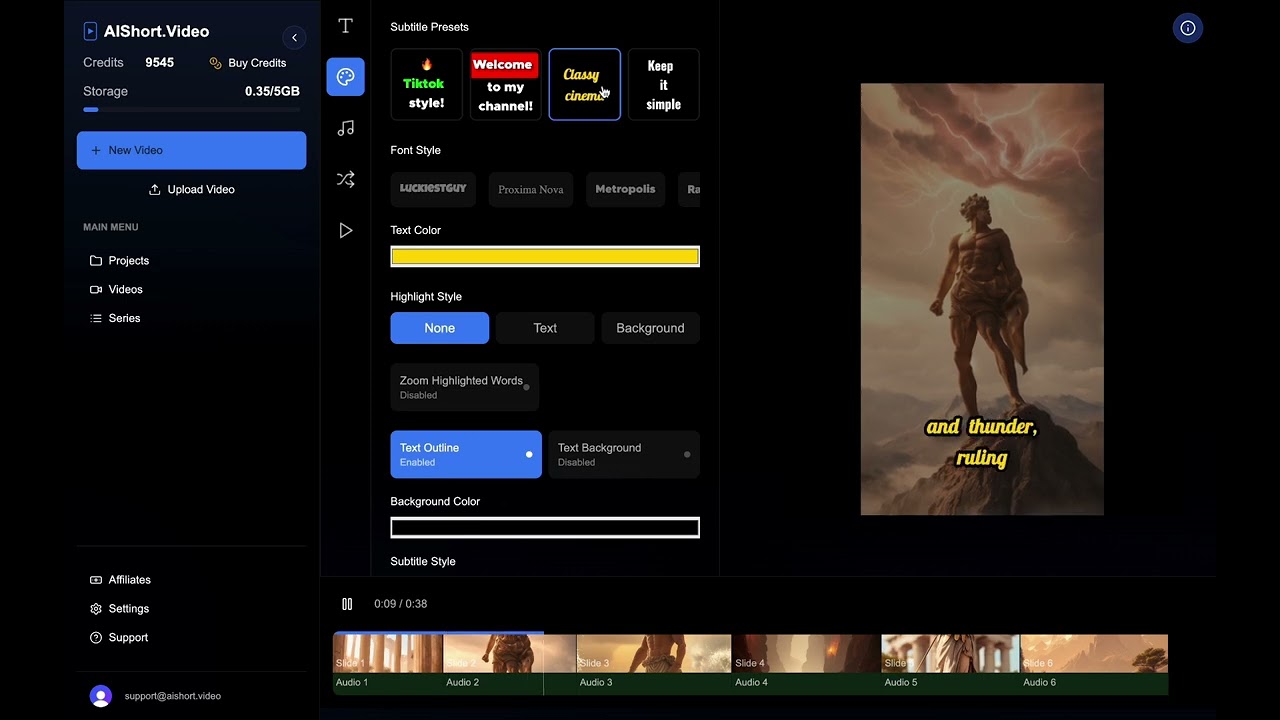Choose the Tiktok style subtitle preset
Screen dimensions: 1280x720
(x=427, y=84)
